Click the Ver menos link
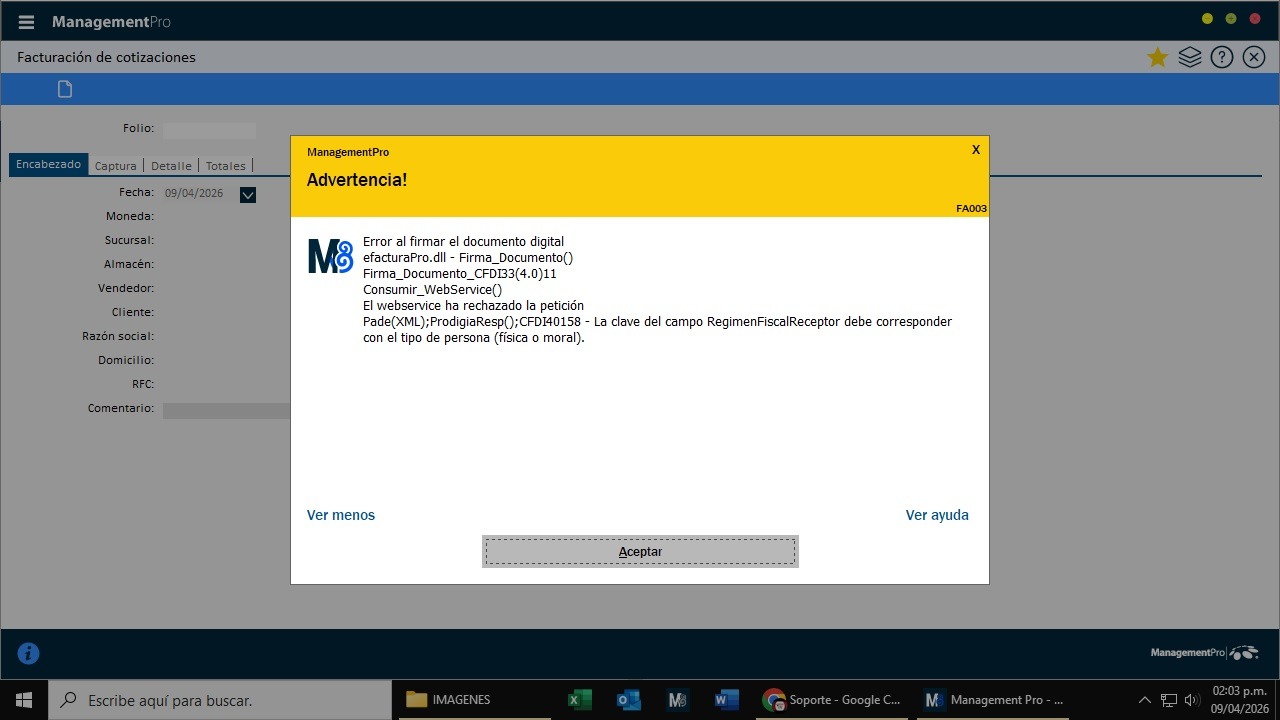Screen dimensions: 1280x720 click(341, 515)
